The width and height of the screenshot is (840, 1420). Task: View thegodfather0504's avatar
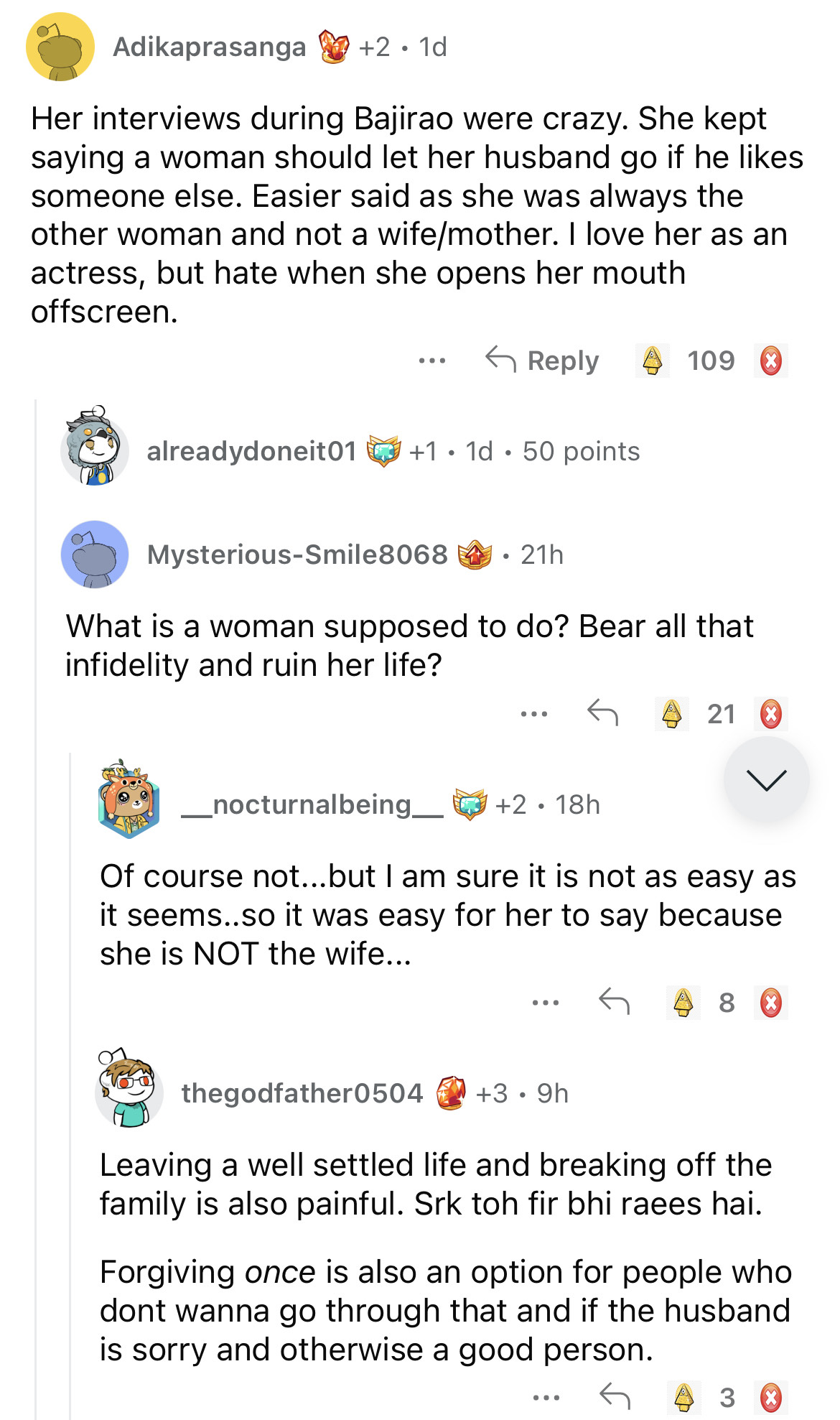[x=129, y=1090]
